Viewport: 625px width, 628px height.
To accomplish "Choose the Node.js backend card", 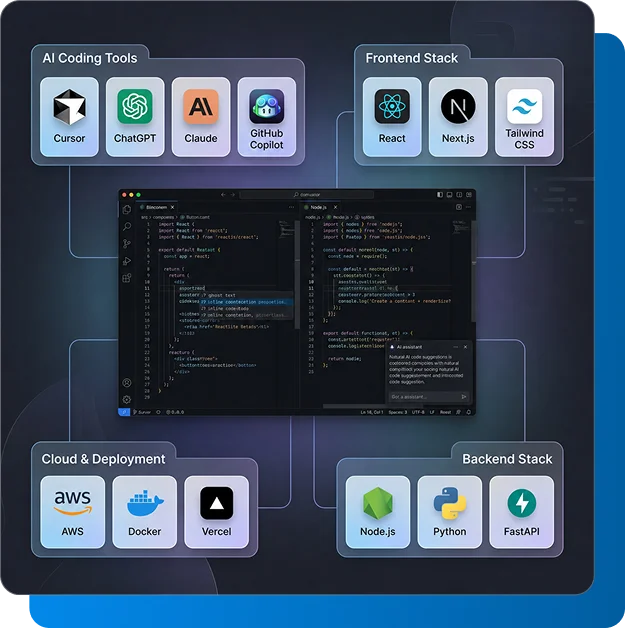I will point(378,512).
